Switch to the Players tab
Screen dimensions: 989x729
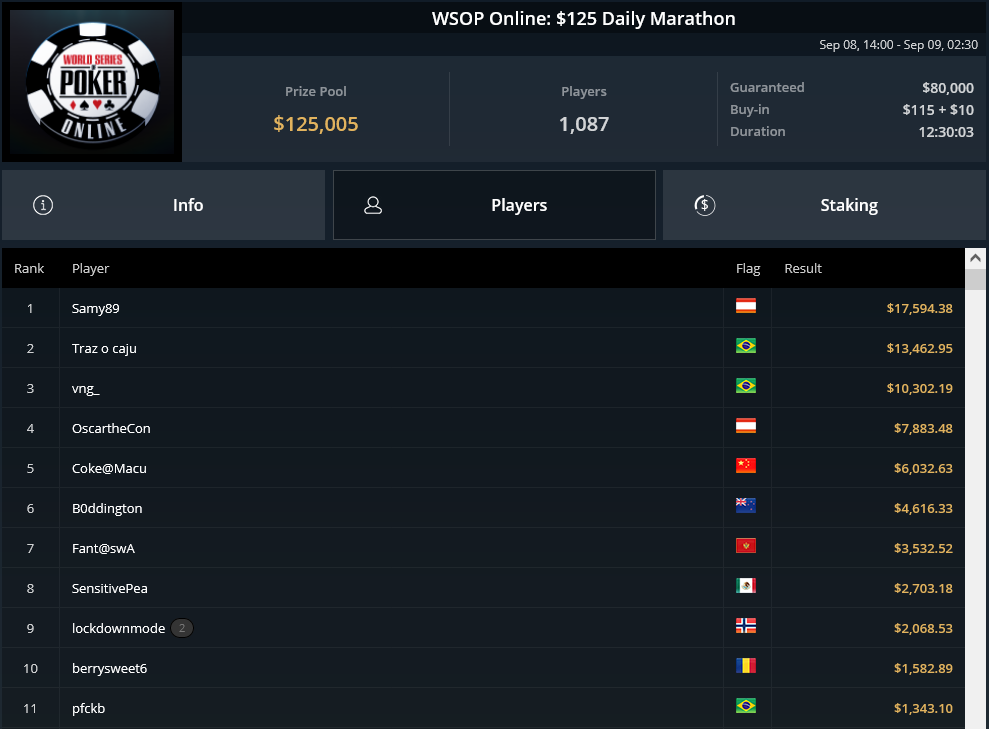pos(494,205)
